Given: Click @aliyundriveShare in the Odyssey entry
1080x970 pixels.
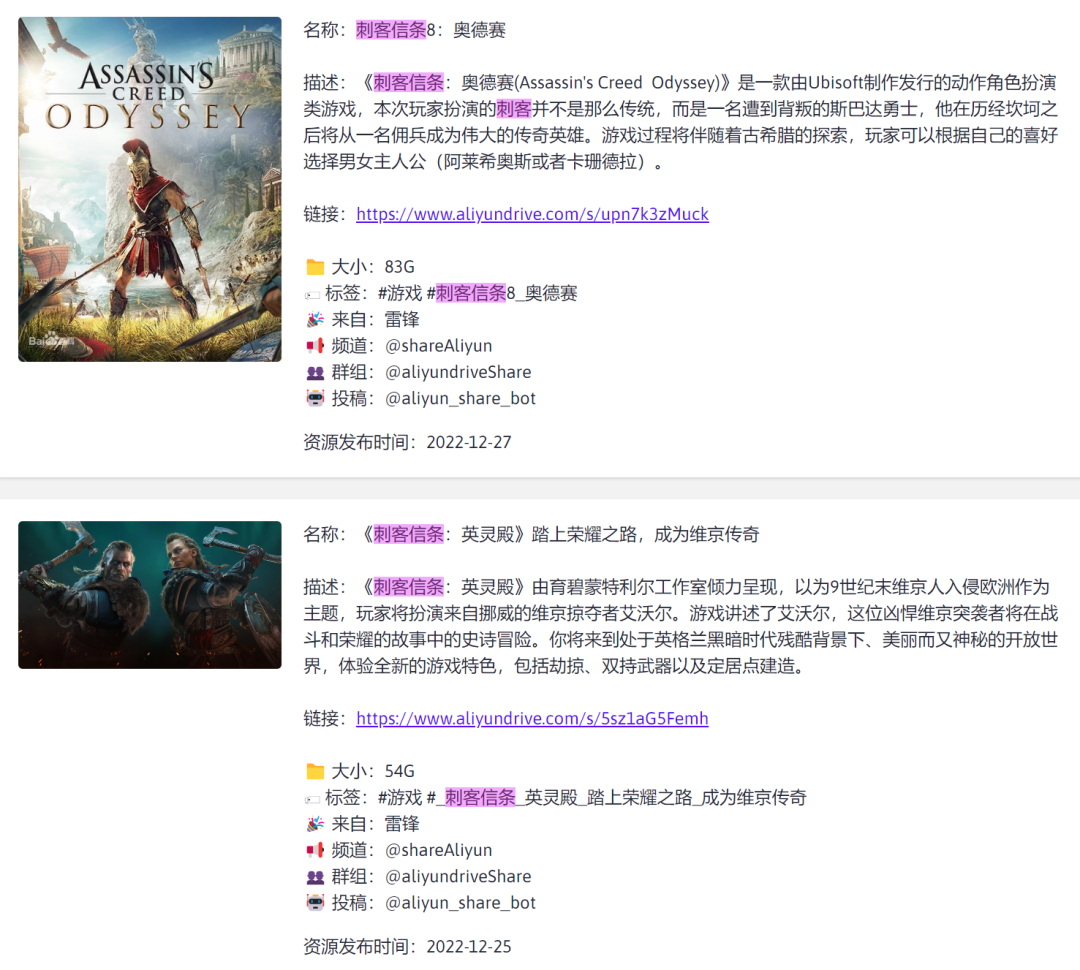Looking at the screenshot, I should [x=458, y=373].
